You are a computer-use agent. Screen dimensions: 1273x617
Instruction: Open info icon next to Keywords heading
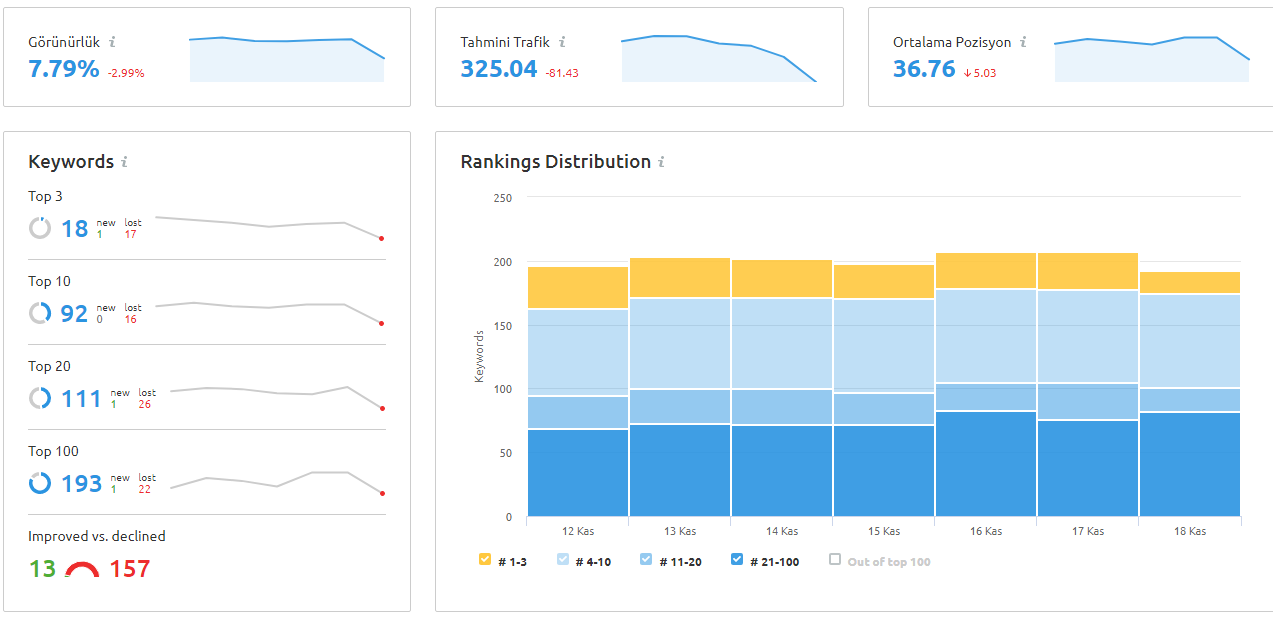[x=124, y=161]
